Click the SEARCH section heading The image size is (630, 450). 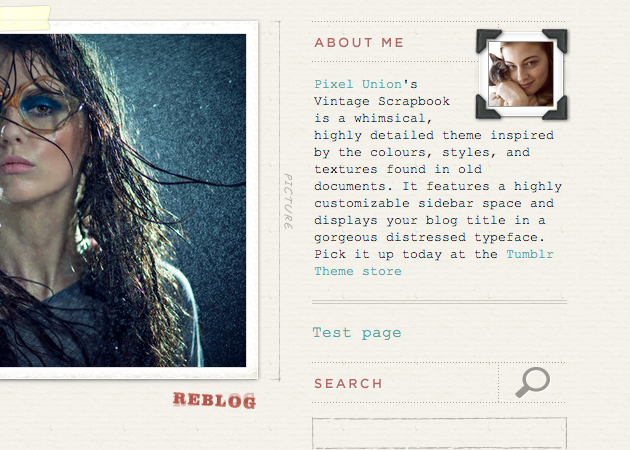pyautogui.click(x=348, y=384)
